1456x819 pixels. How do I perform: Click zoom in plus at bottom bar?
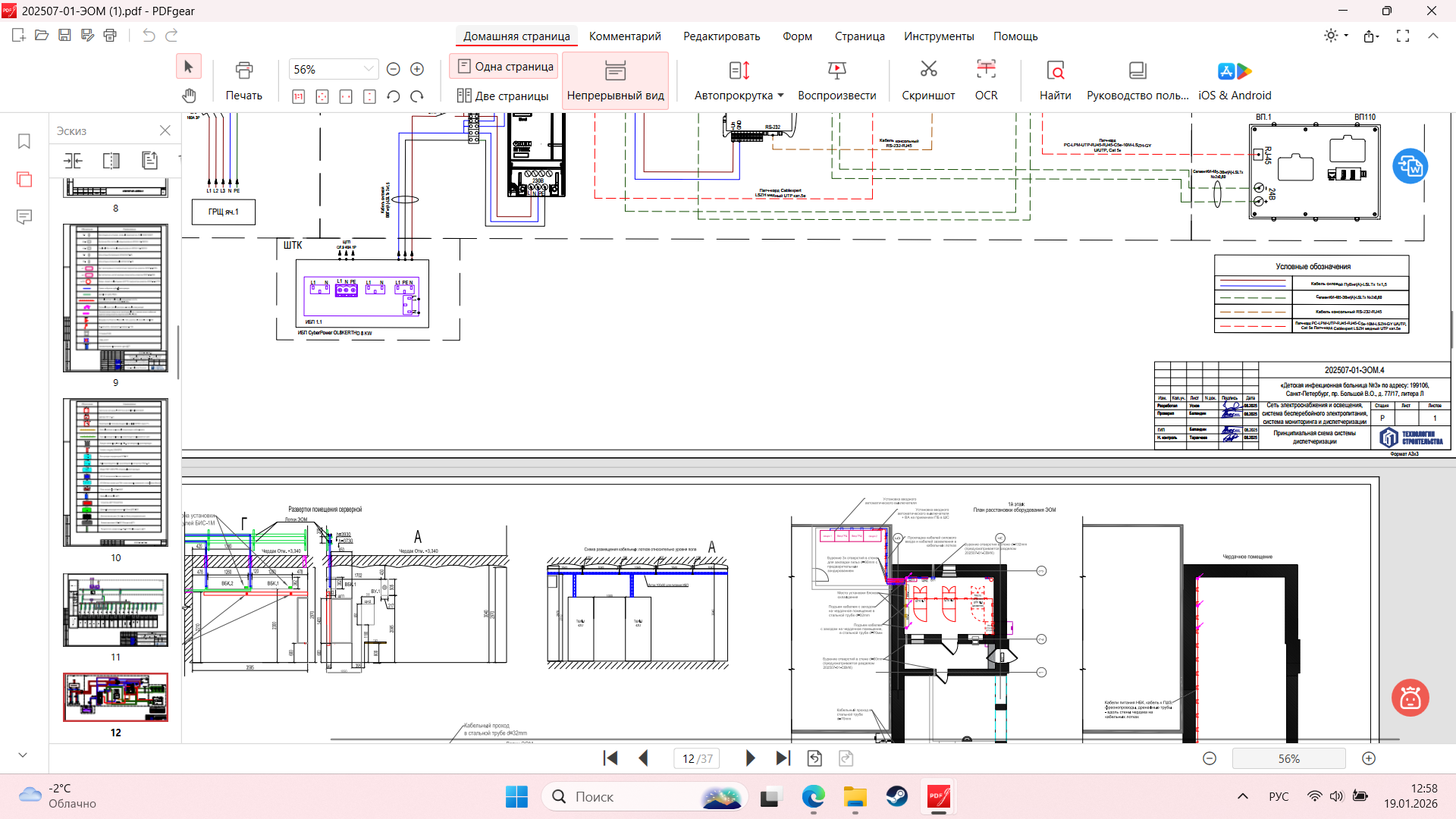pos(1369,758)
